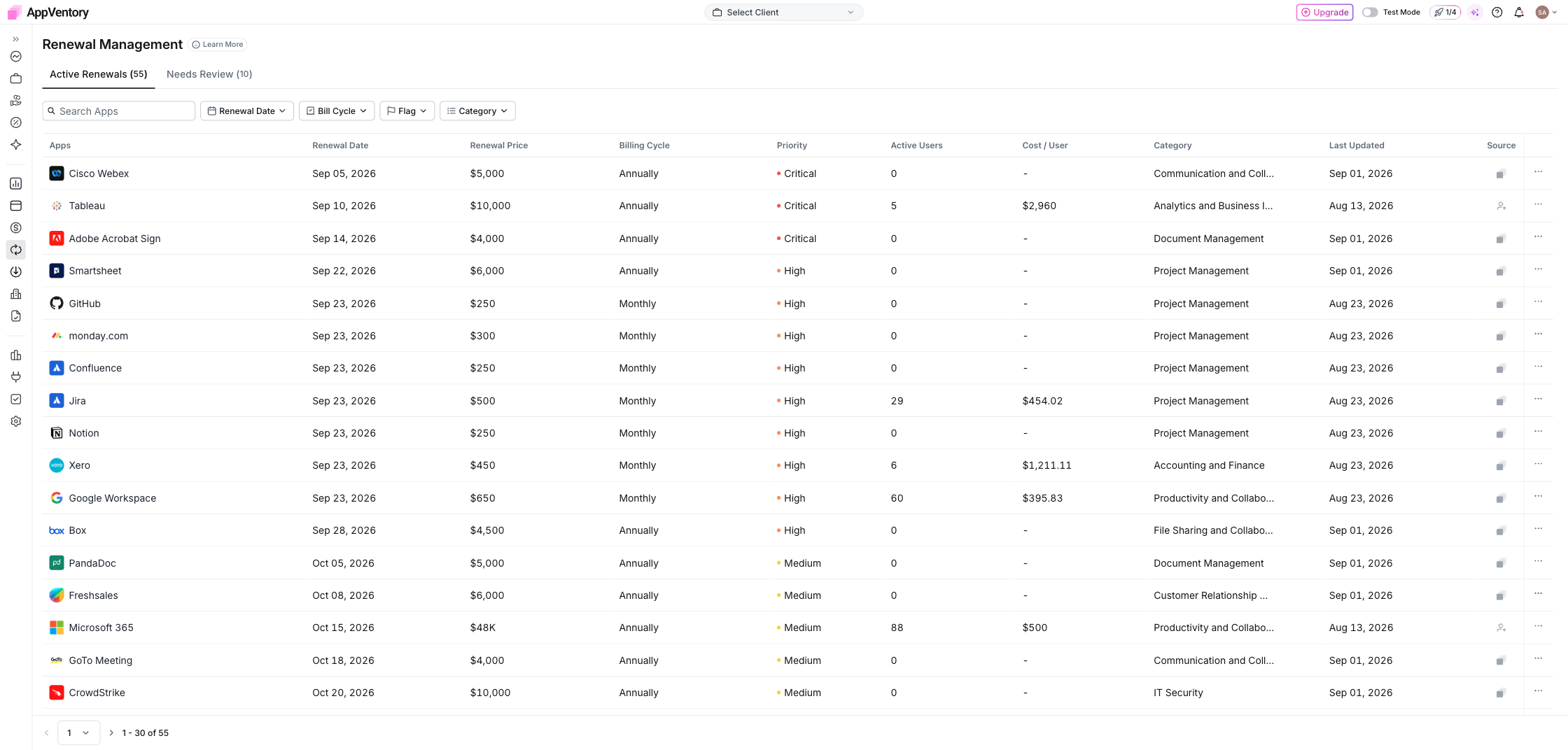The width and height of the screenshot is (1568, 750).
Task: Open the document-check sidebar icon
Action: 15,316
